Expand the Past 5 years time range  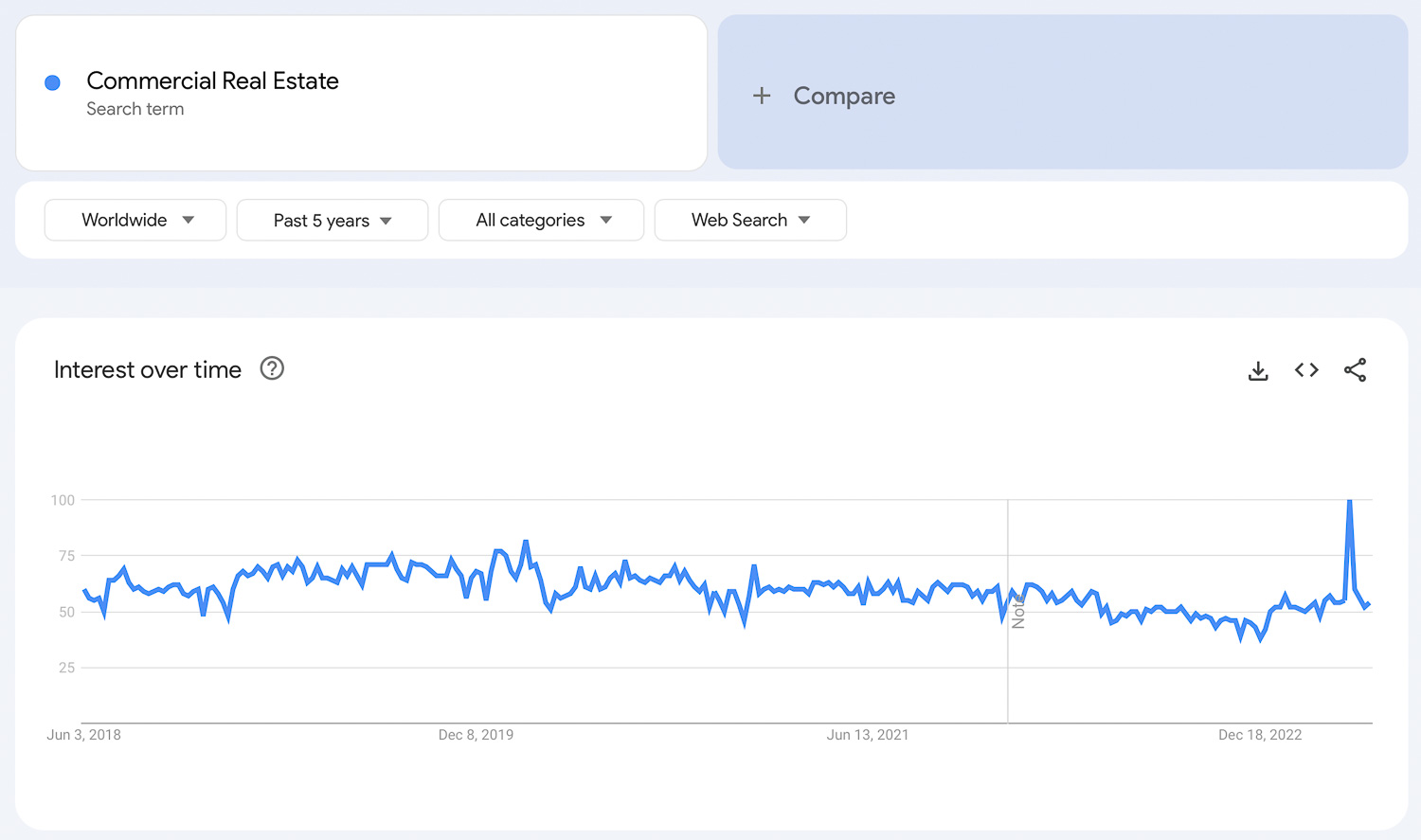pos(332,221)
